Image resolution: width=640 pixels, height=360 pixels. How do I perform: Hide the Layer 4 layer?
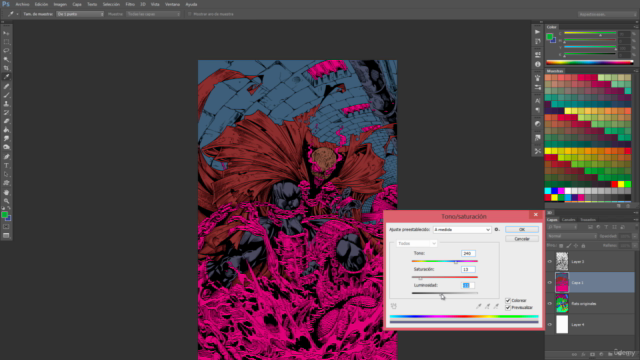pyautogui.click(x=549, y=325)
